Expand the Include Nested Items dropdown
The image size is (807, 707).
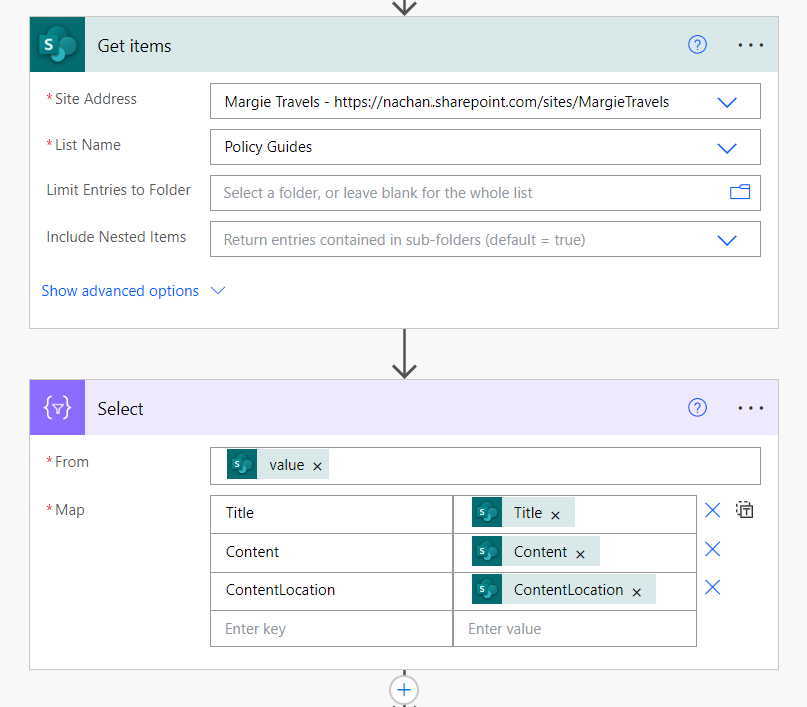point(727,239)
